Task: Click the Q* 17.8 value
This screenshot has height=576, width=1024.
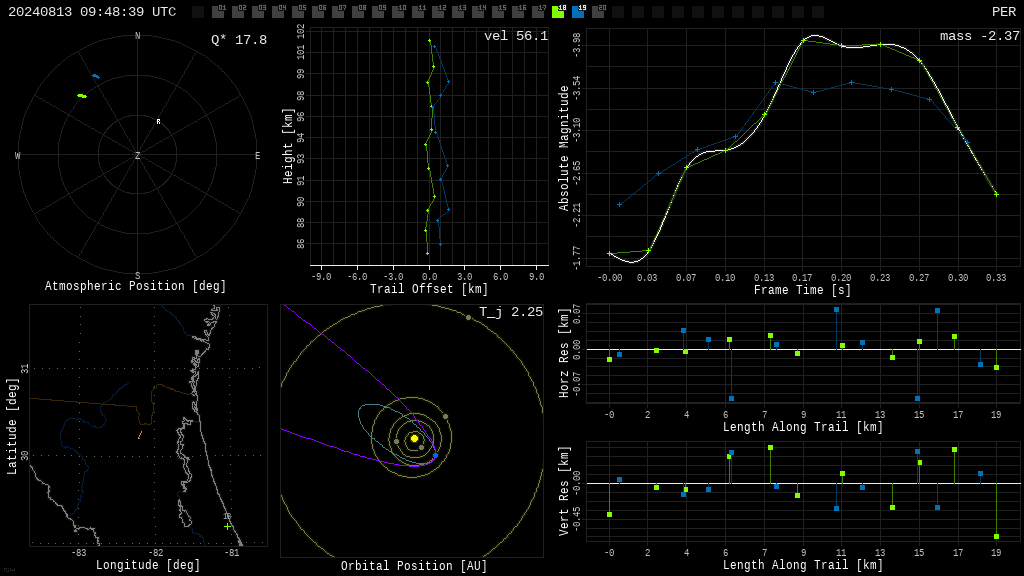Action: tap(239, 40)
